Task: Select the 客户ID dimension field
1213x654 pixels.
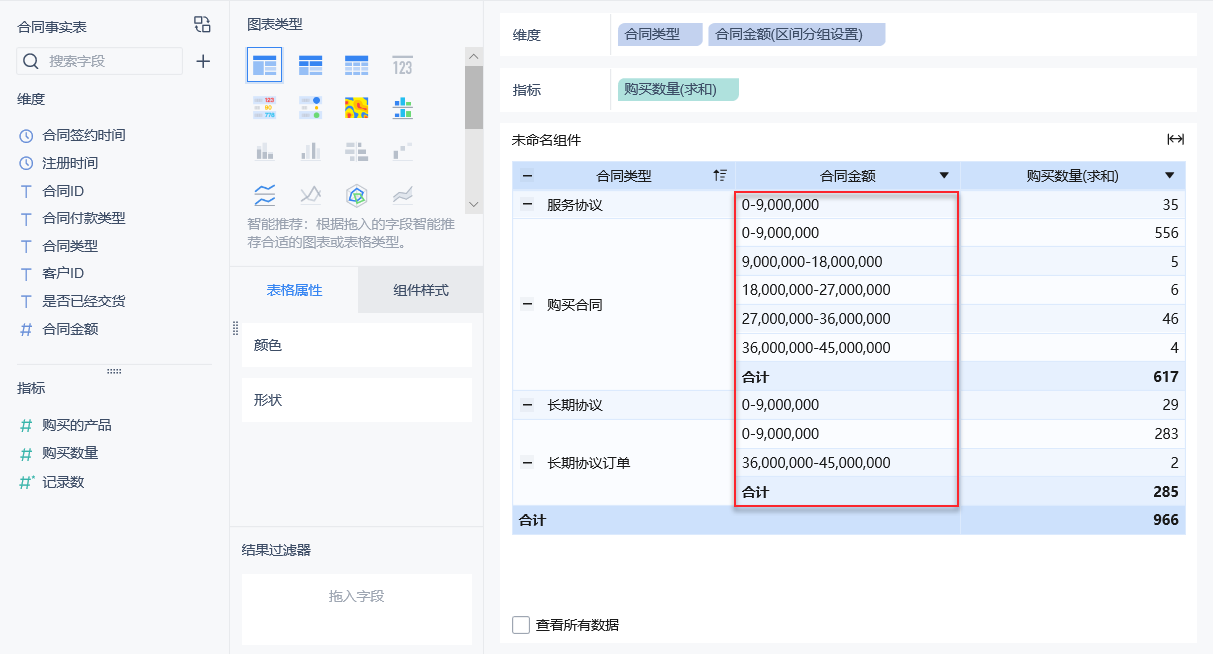Action: 63,273
